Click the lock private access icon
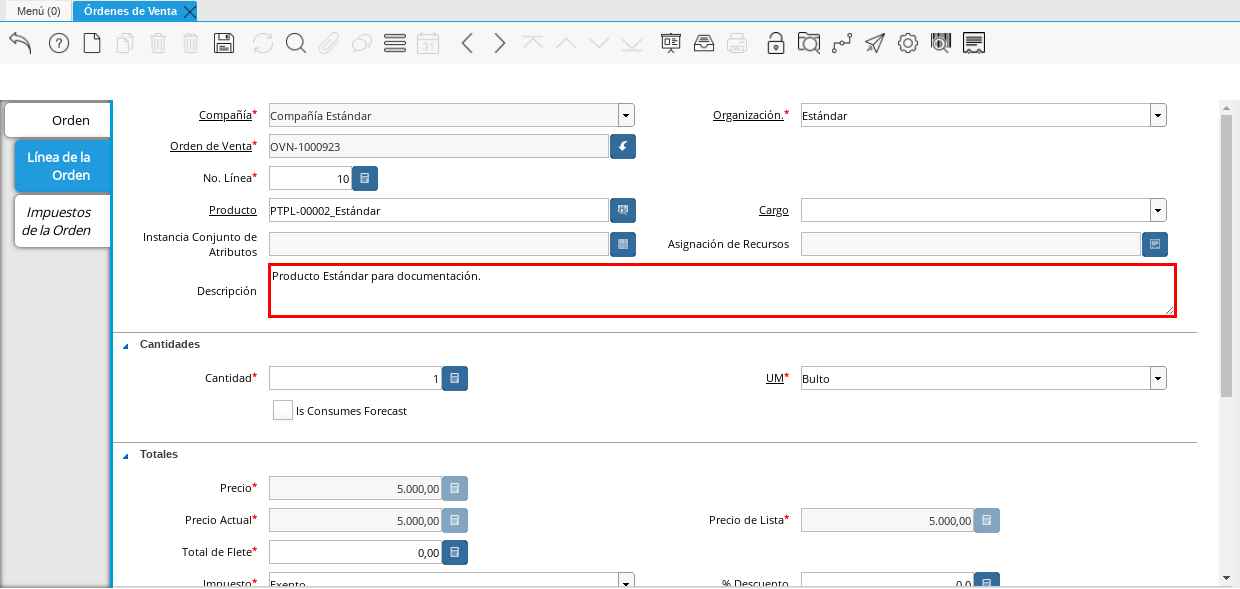 tap(775, 43)
